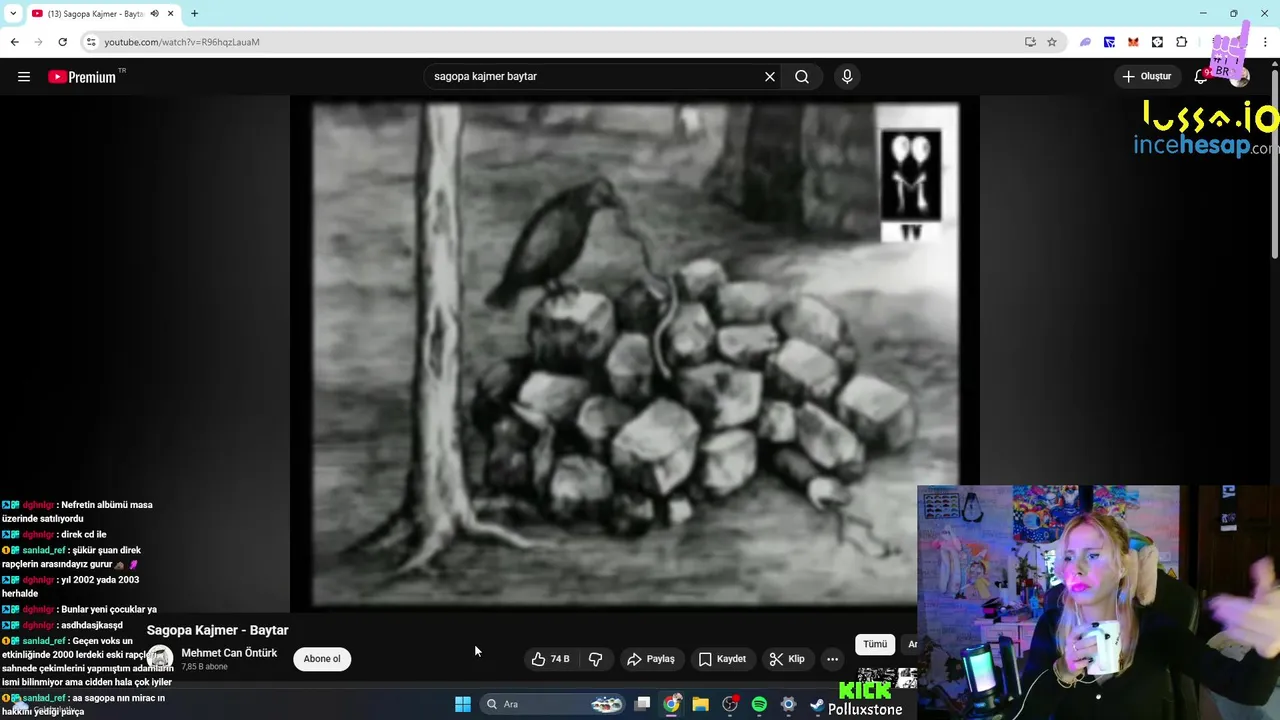Select the Tümü filter chip
The width and height of the screenshot is (1280, 720).
tap(875, 645)
